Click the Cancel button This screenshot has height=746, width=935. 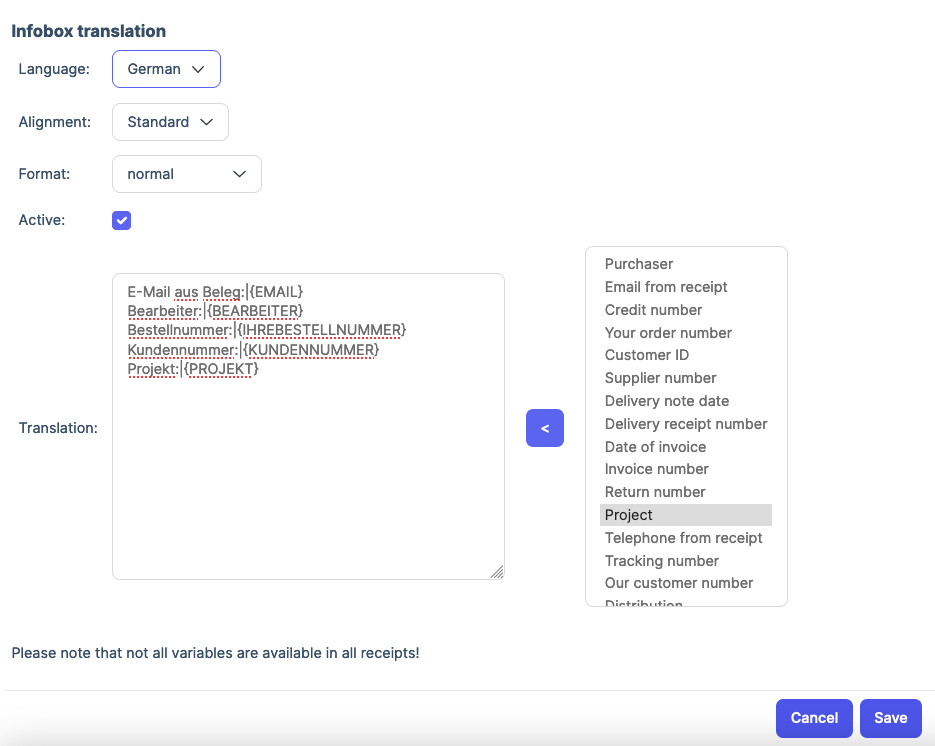point(814,718)
